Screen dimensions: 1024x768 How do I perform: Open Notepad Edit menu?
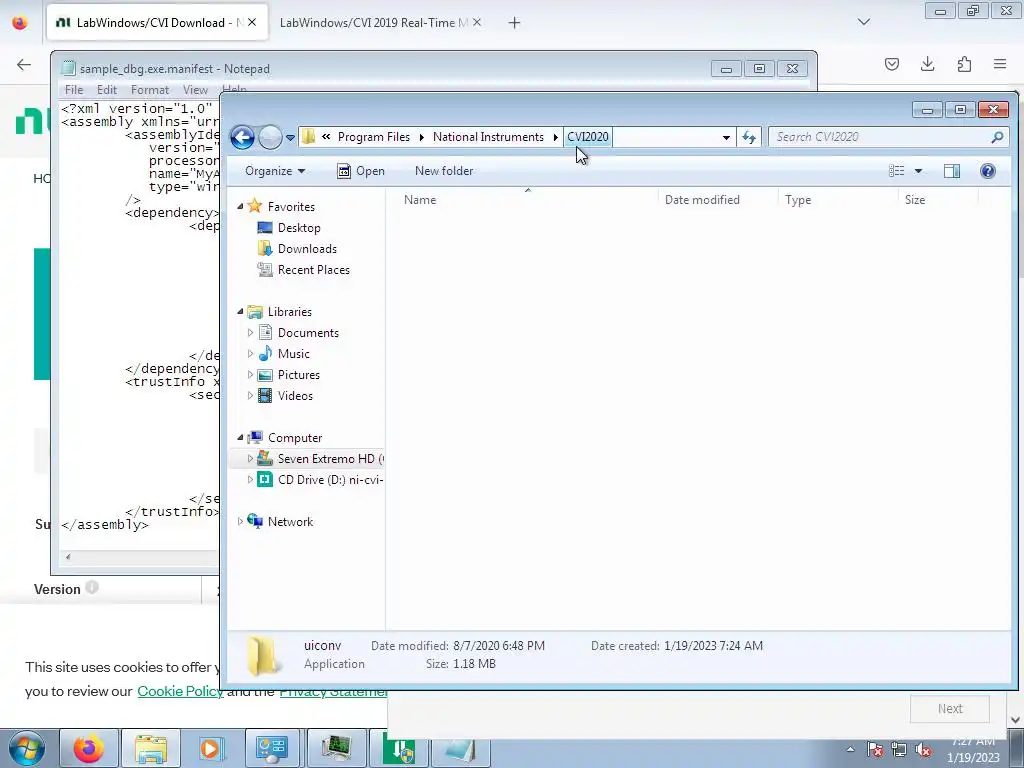point(107,89)
